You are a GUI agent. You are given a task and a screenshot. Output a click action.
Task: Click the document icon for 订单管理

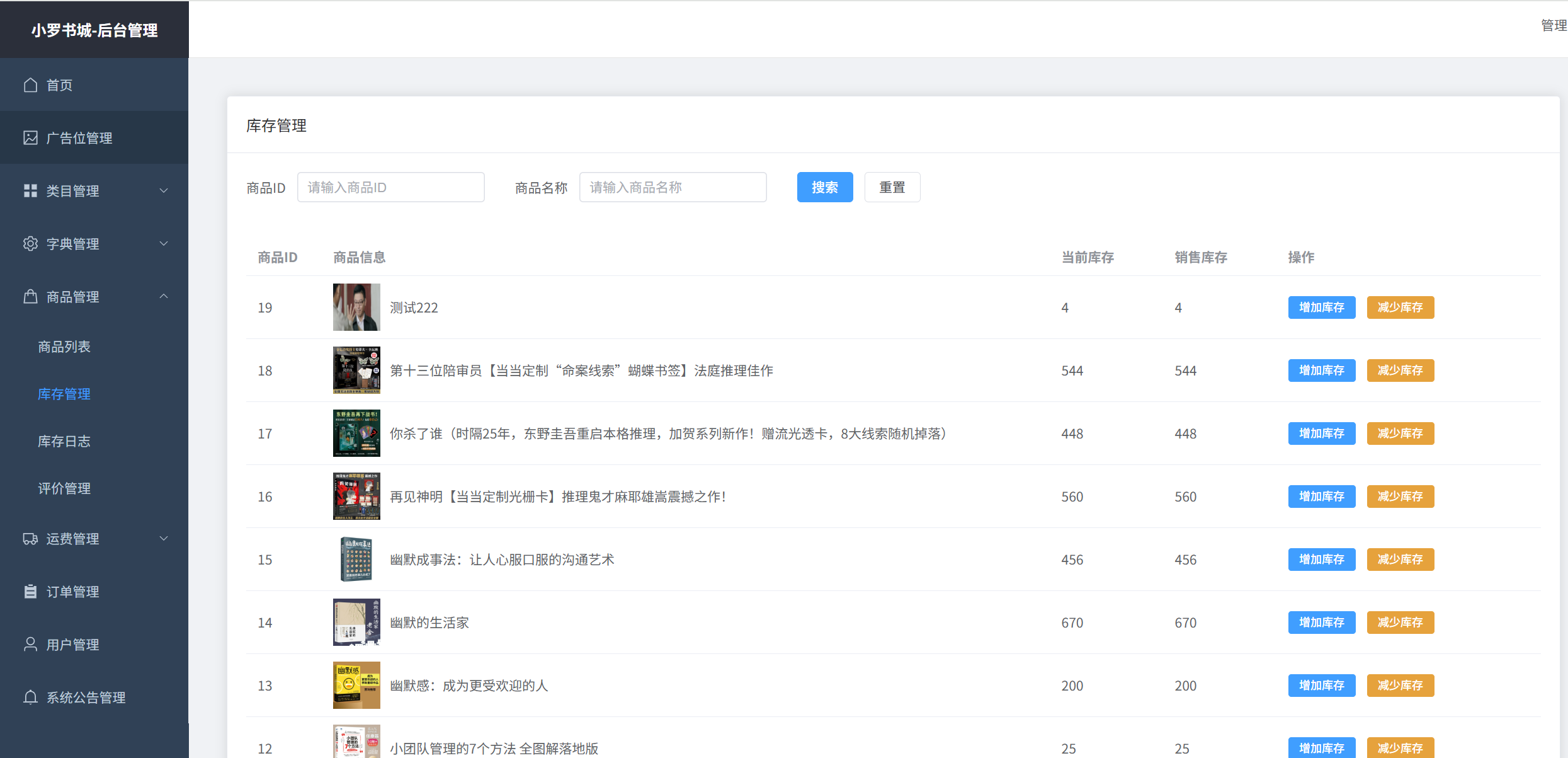30,591
